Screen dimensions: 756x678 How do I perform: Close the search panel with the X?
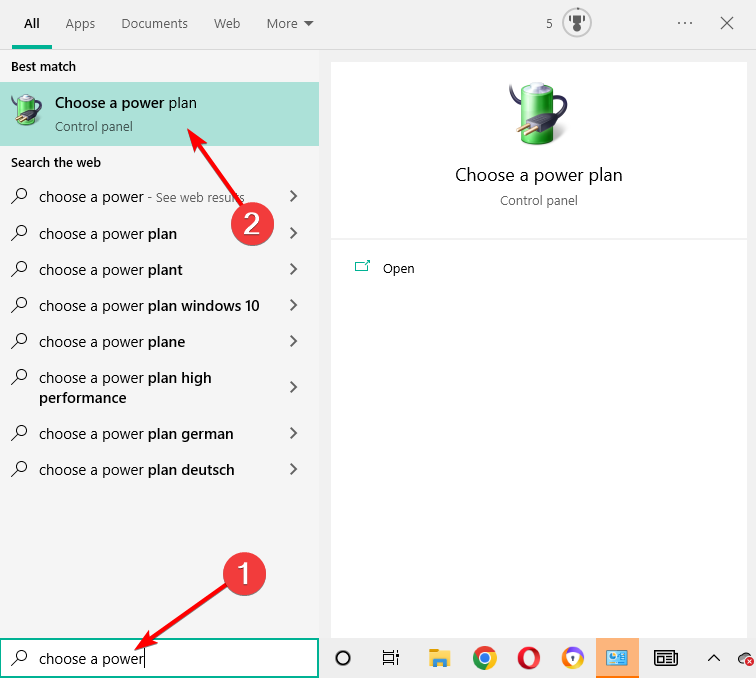[x=727, y=23]
